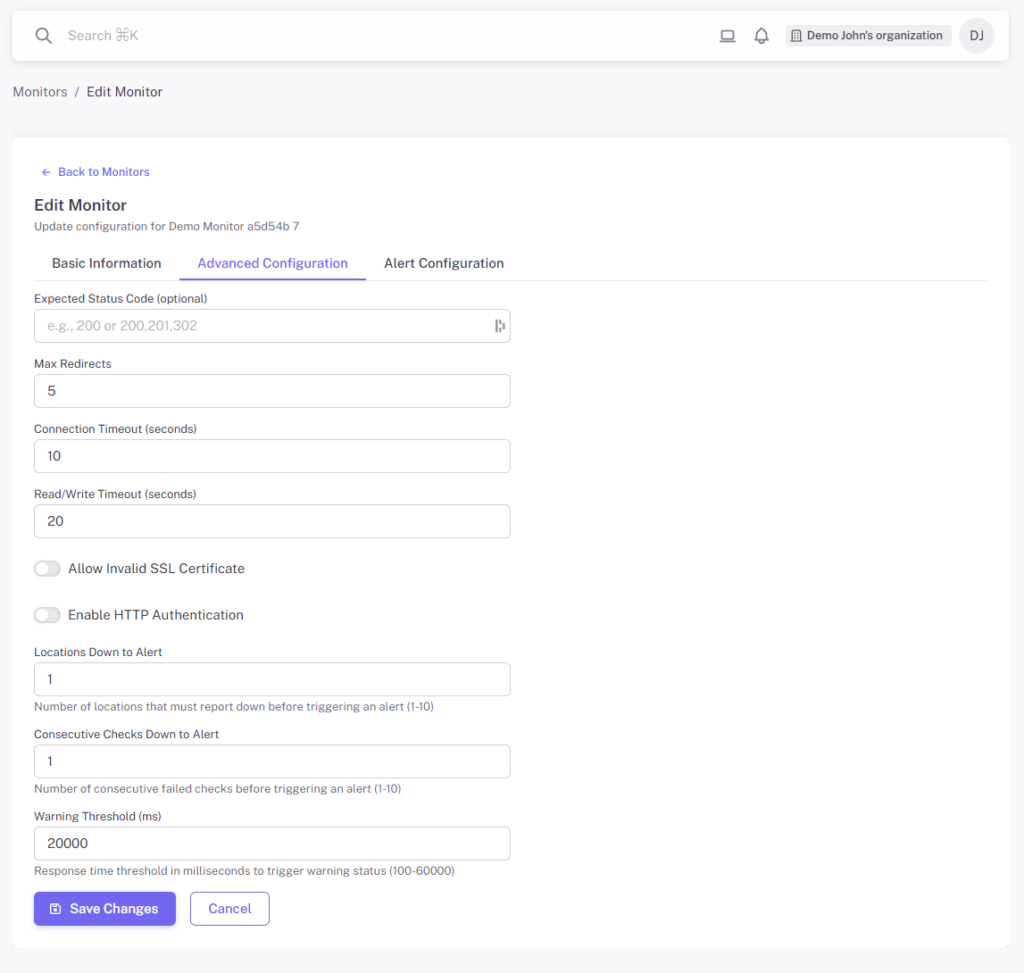Screen dimensions: 1024x973
Task: Click the building icon beside organization name
Action: point(796,36)
